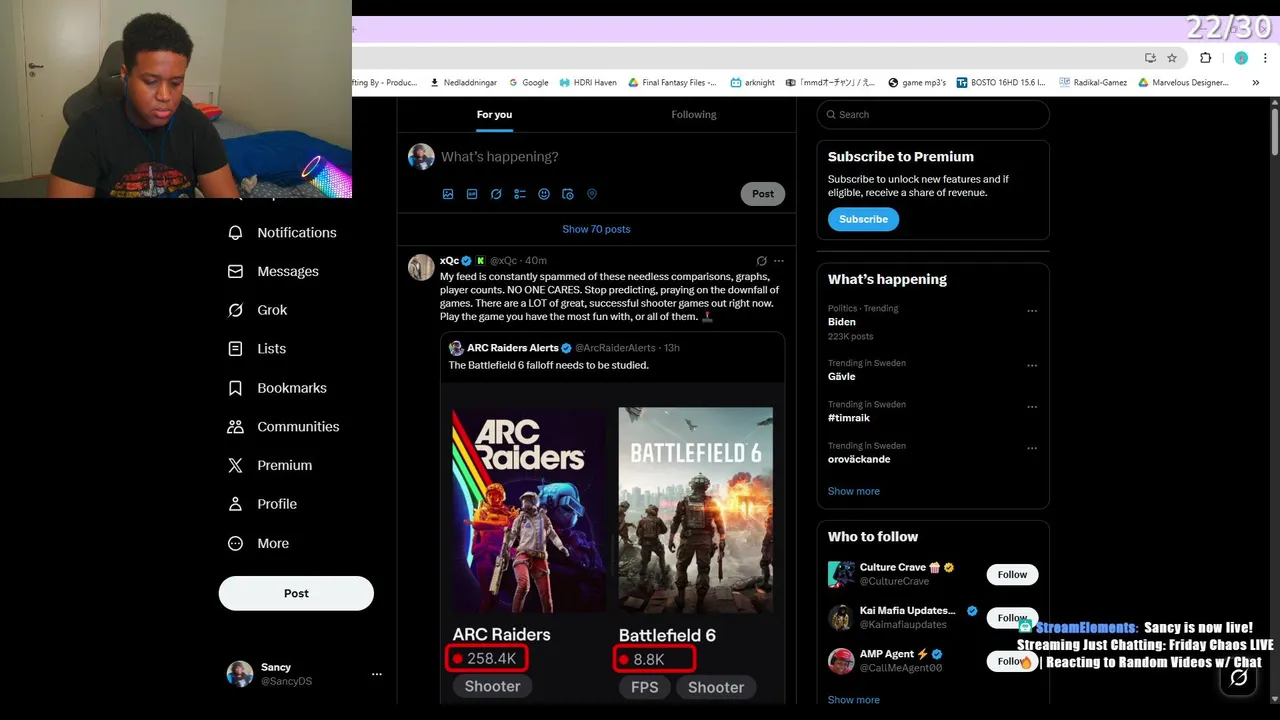
Task: Open the Radikal-Gamez bookmark
Action: tap(1092, 83)
